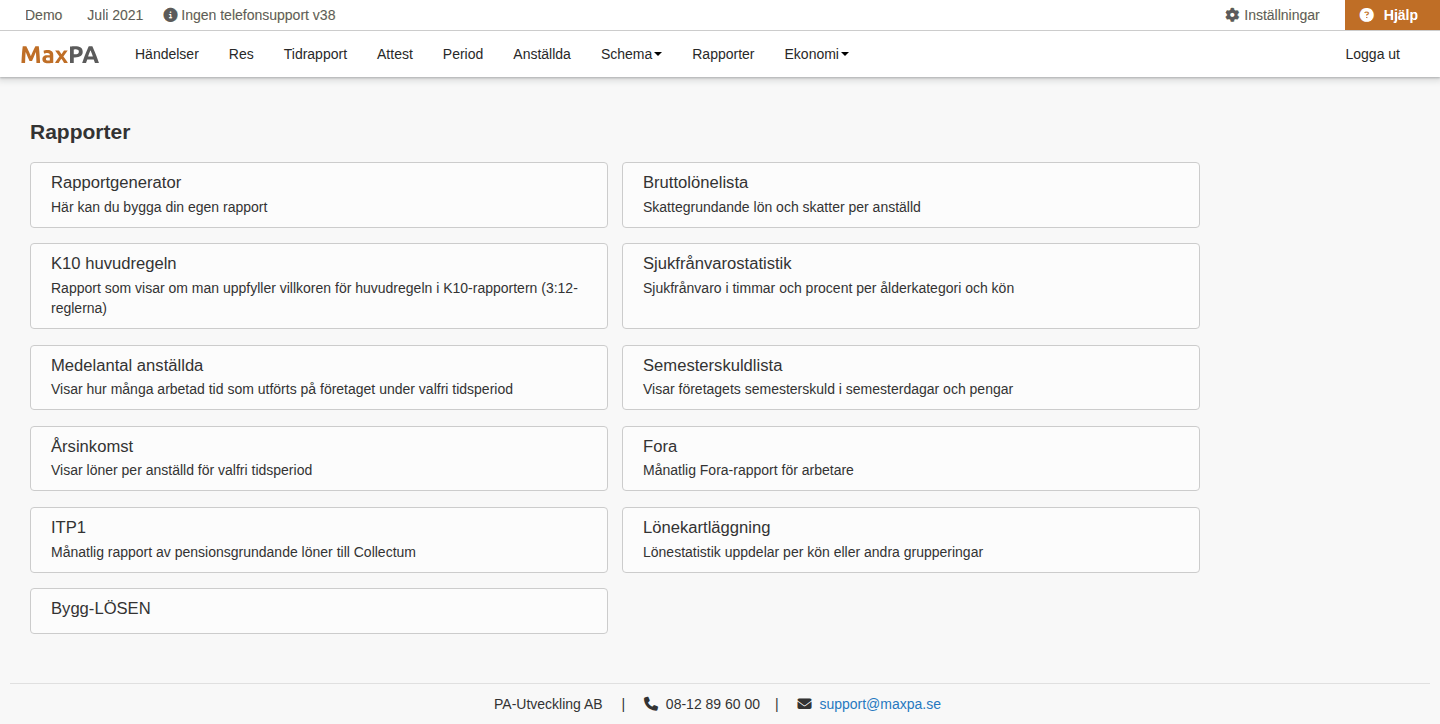
Task: Expand the Schema dropdown menu
Action: [631, 54]
